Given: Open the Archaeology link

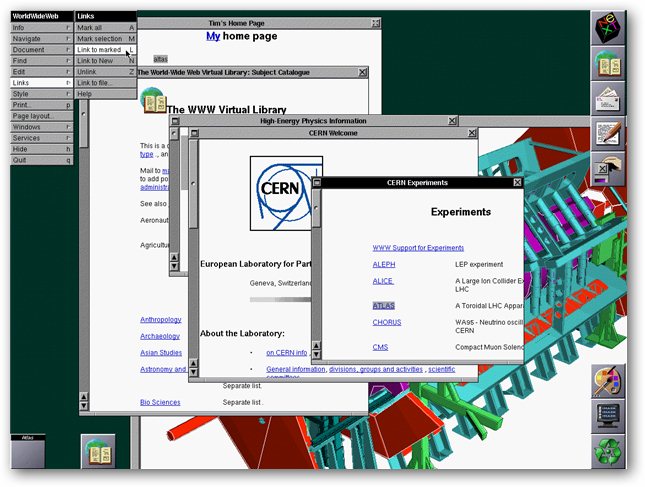Looking at the screenshot, I should 160,336.
